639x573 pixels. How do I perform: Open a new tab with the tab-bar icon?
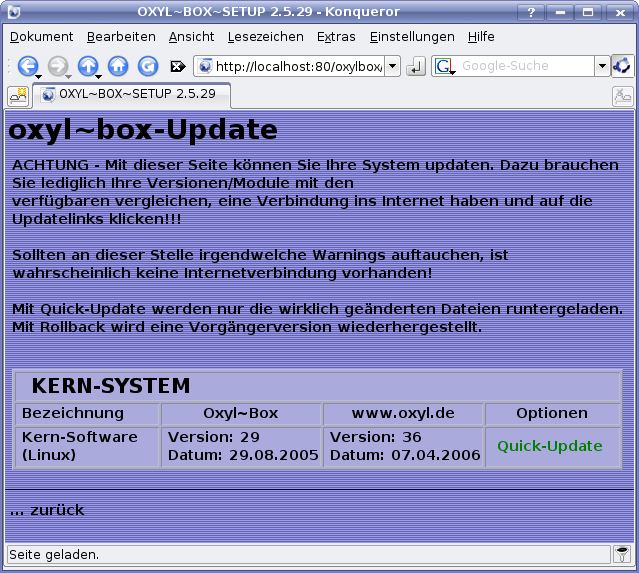pyautogui.click(x=18, y=97)
